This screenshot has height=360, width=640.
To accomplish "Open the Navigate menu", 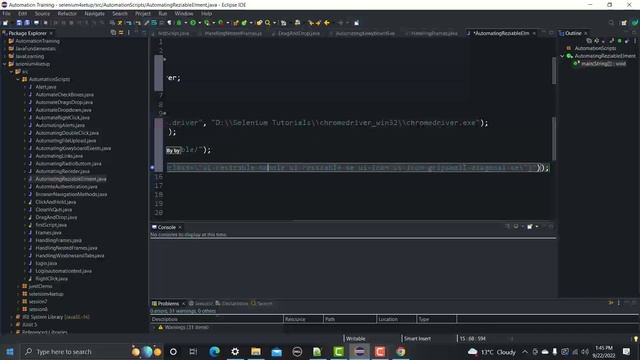I will (94, 13).
